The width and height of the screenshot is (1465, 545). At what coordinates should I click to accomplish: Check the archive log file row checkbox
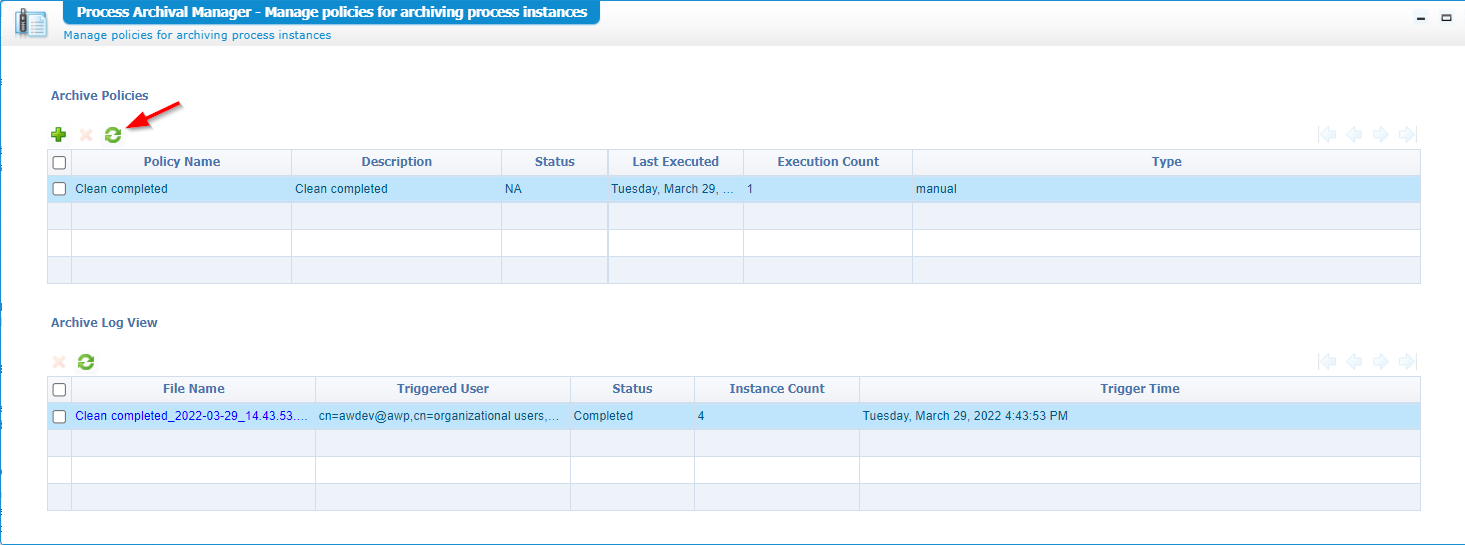tap(59, 416)
